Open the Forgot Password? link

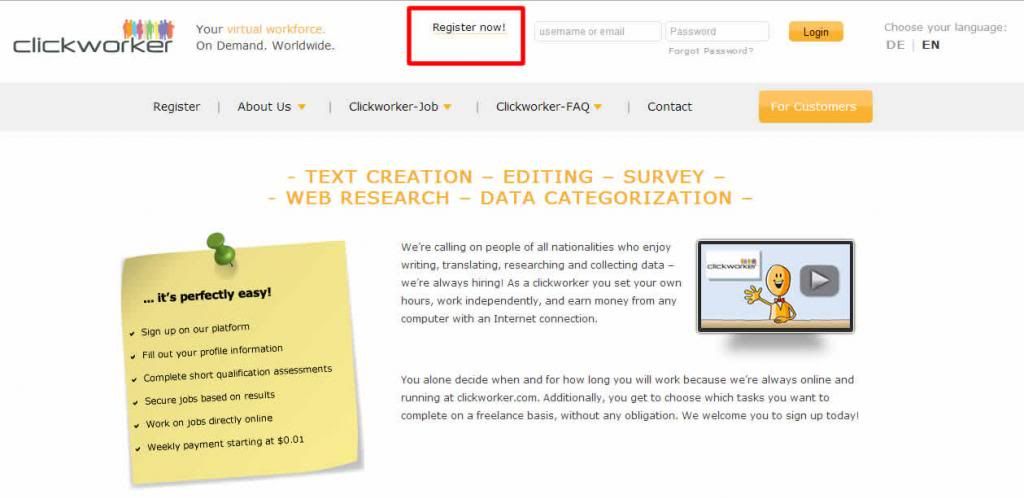pos(711,51)
